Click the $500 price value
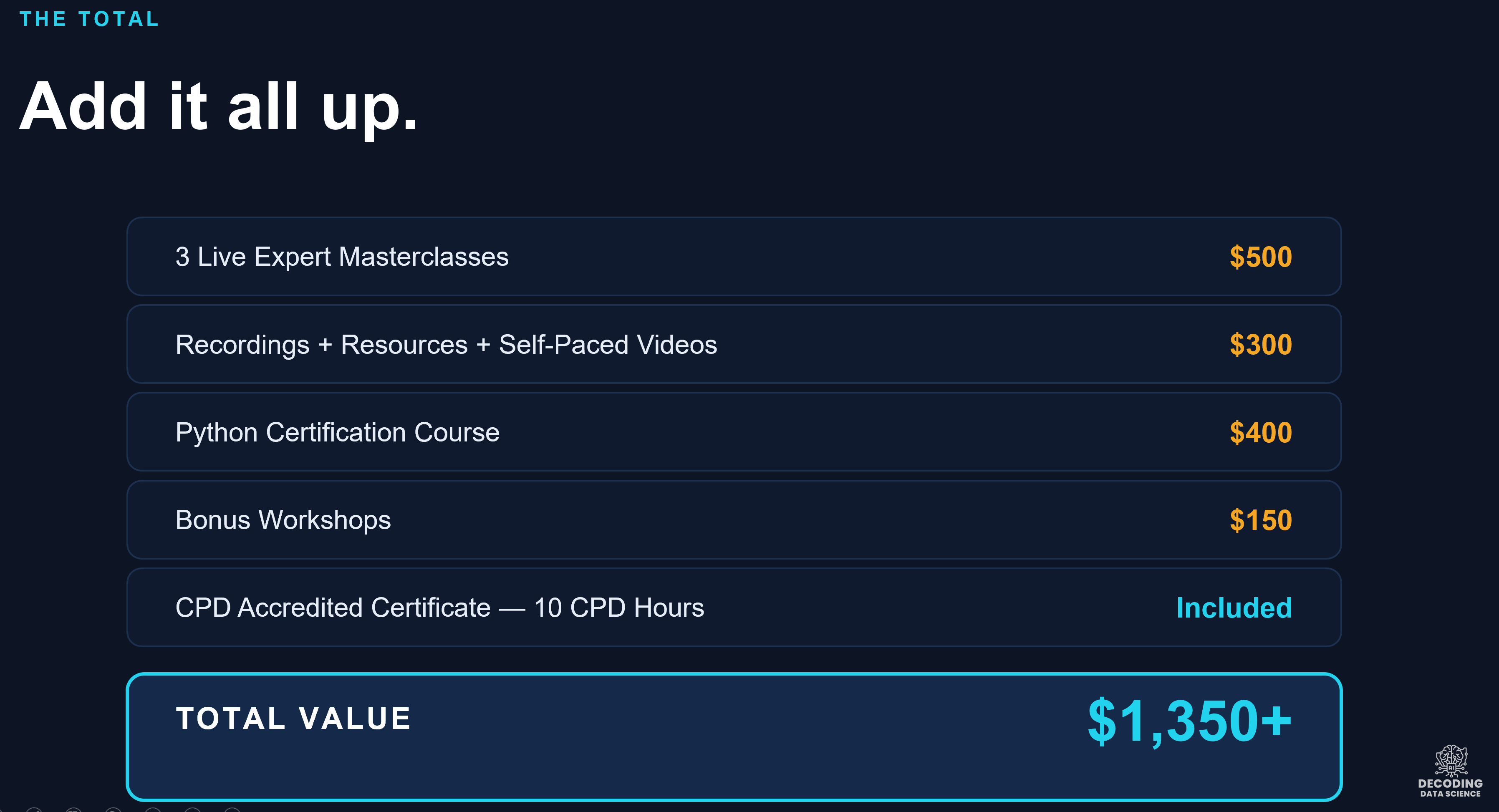1499x812 pixels. point(1260,257)
